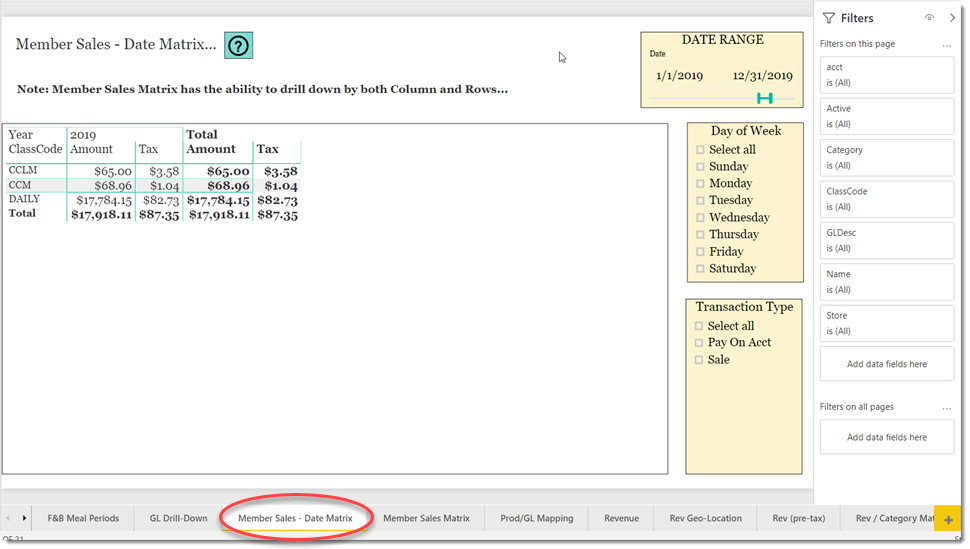The image size is (970, 549).
Task: Click the Total column header
Action: 202,134
